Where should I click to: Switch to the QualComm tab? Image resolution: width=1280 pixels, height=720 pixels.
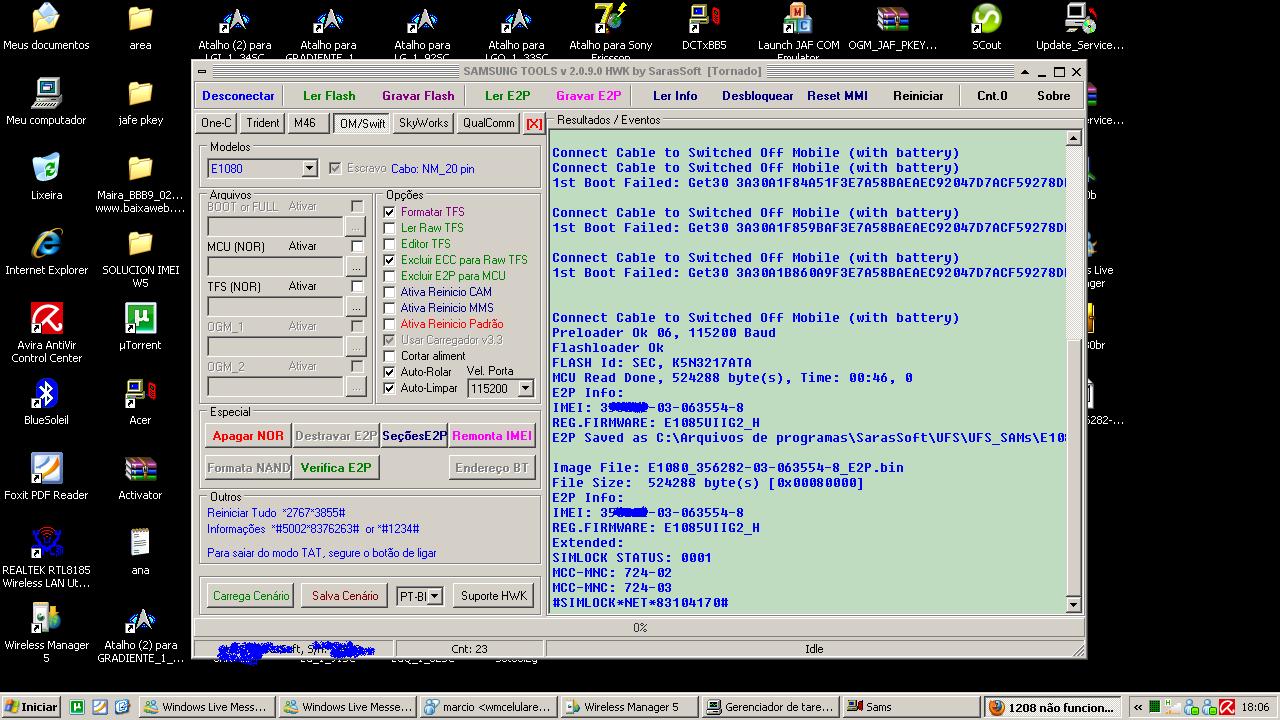[x=488, y=123]
